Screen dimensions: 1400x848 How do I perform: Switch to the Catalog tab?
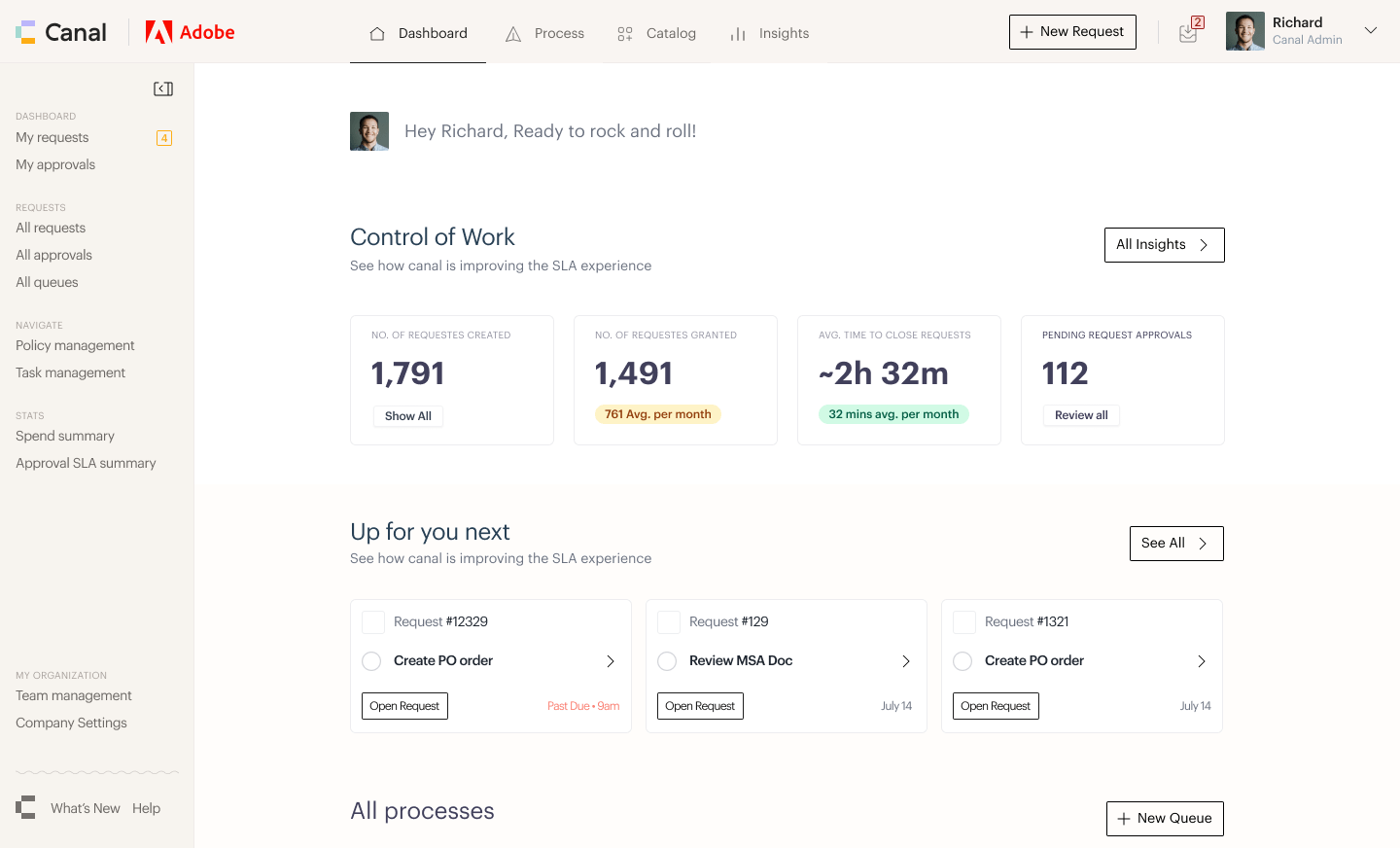[x=657, y=33]
